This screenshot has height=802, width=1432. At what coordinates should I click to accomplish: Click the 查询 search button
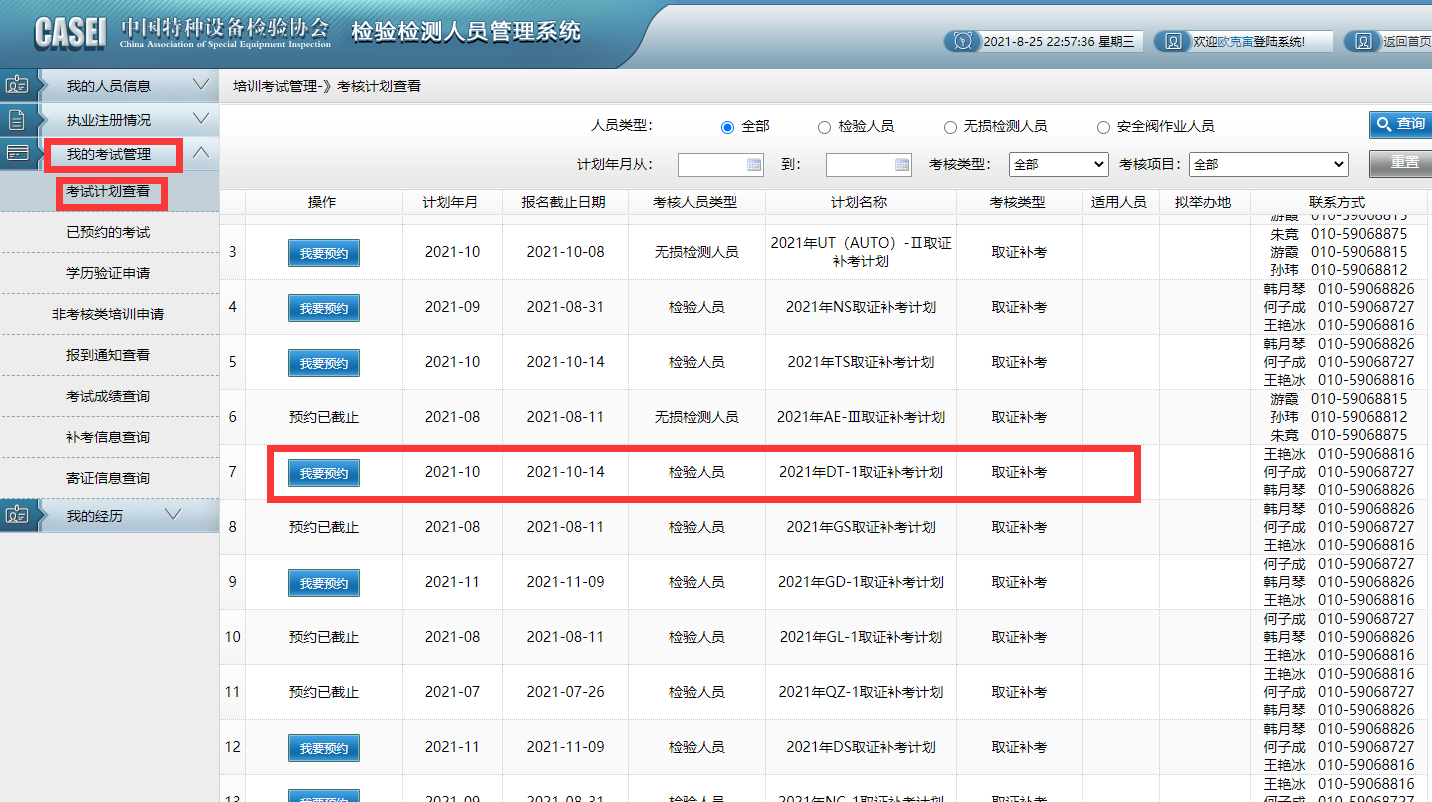[1400, 124]
